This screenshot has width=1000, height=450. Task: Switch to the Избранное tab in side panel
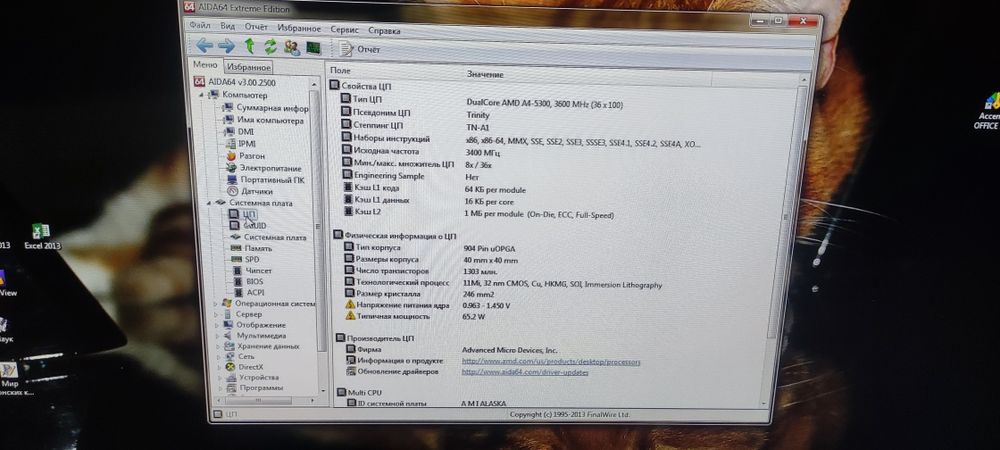tap(249, 67)
